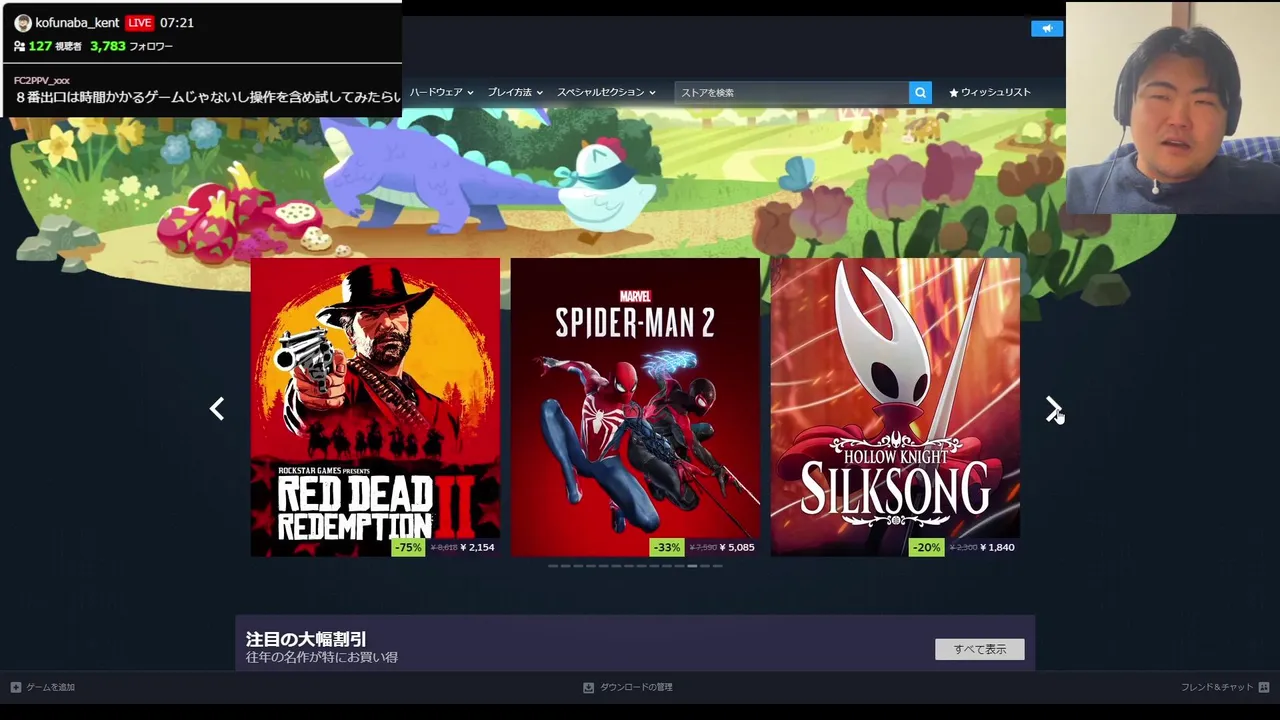This screenshot has width=1280, height=720.
Task: Click the ストアを検索 search field
Action: (791, 92)
